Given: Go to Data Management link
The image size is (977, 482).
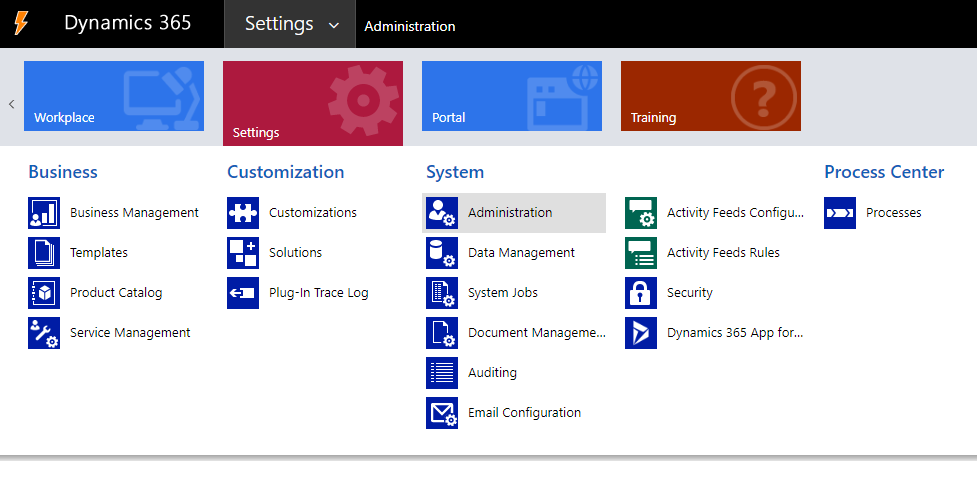Looking at the screenshot, I should [x=521, y=252].
